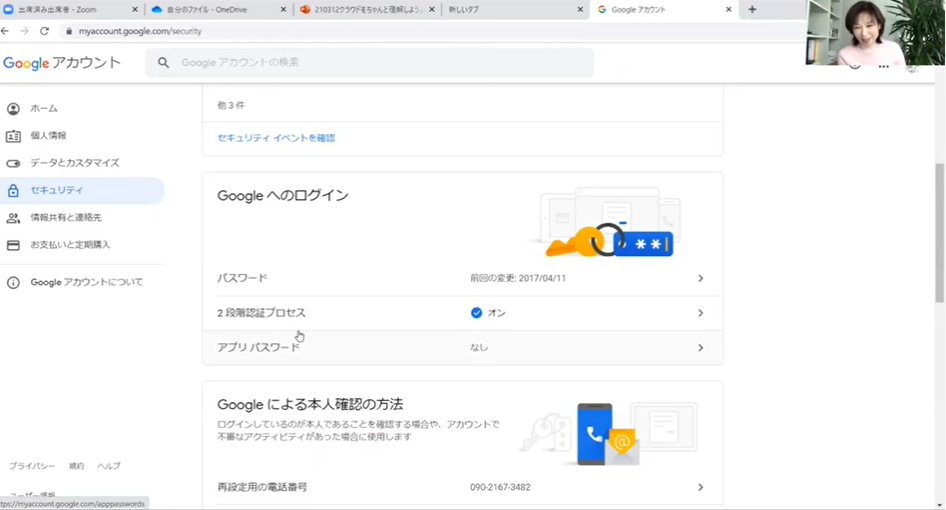The image size is (946, 510).
Task: Expand 再設定用の電話番号 row chevron
Action: pyautogui.click(x=700, y=487)
